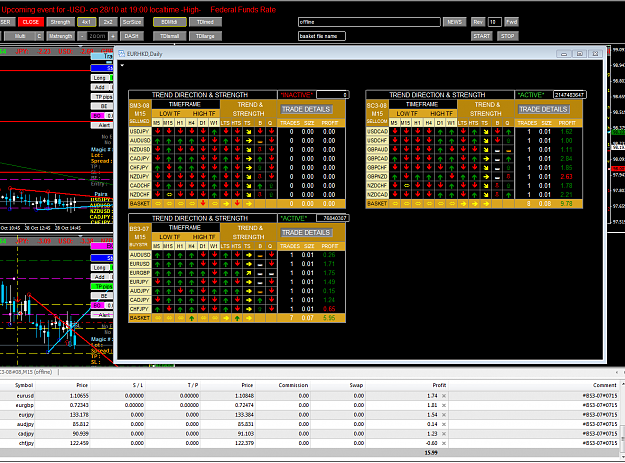The height and width of the screenshot is (463, 625).
Task: Click NZDCHF M15 yellow sideways arrow in SC3-08
Action: 406,186
